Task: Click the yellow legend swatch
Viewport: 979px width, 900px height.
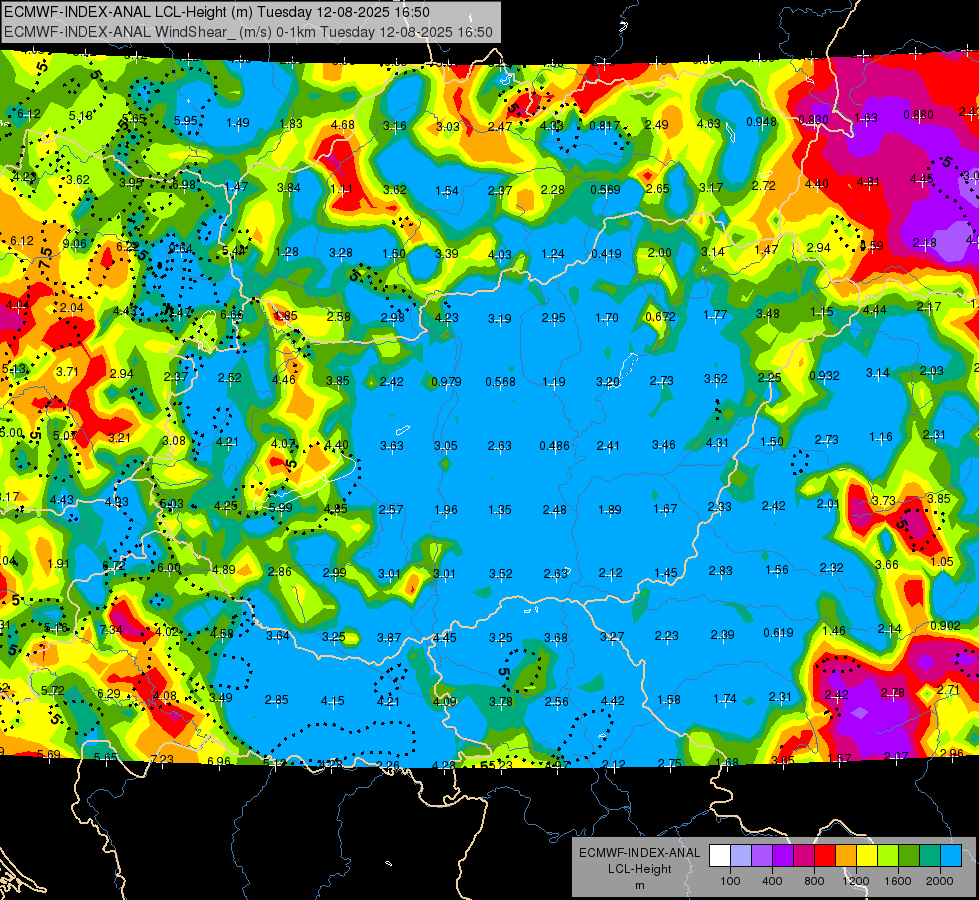Action: coord(867,856)
